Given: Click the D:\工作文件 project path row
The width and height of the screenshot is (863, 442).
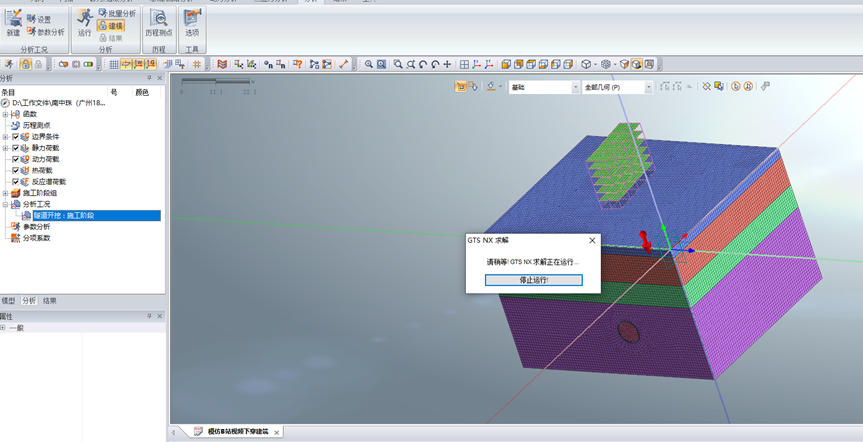Looking at the screenshot, I should [53, 103].
